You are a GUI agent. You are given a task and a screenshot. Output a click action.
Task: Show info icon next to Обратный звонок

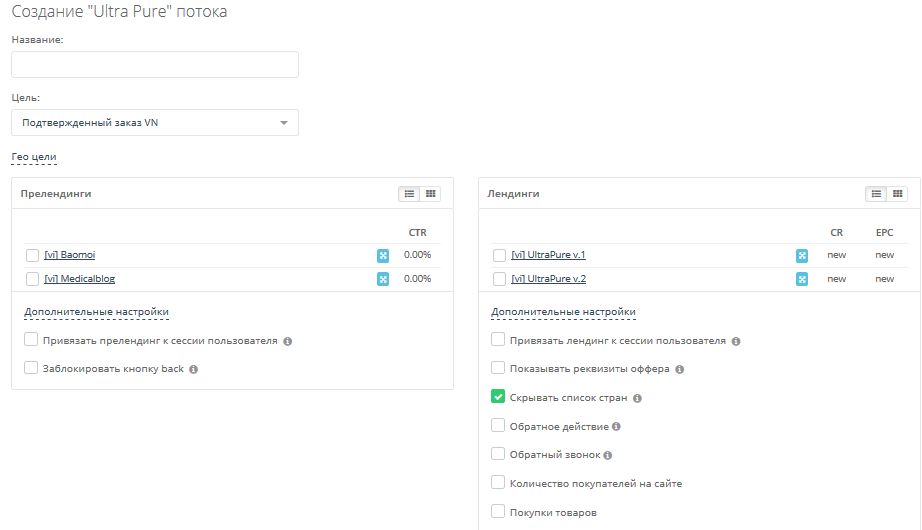pyautogui.click(x=607, y=455)
